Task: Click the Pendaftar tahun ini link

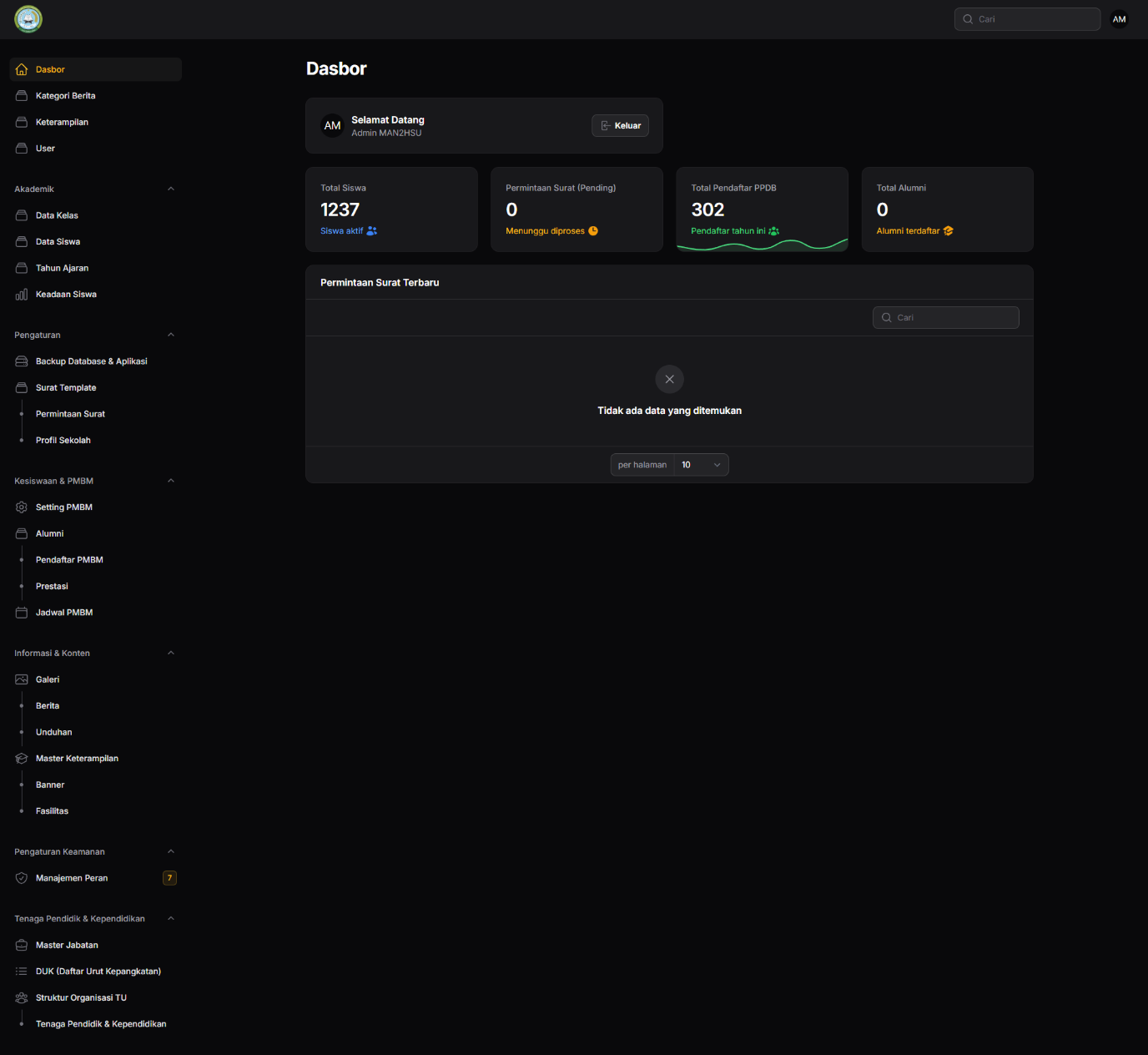Action: pyautogui.click(x=735, y=231)
